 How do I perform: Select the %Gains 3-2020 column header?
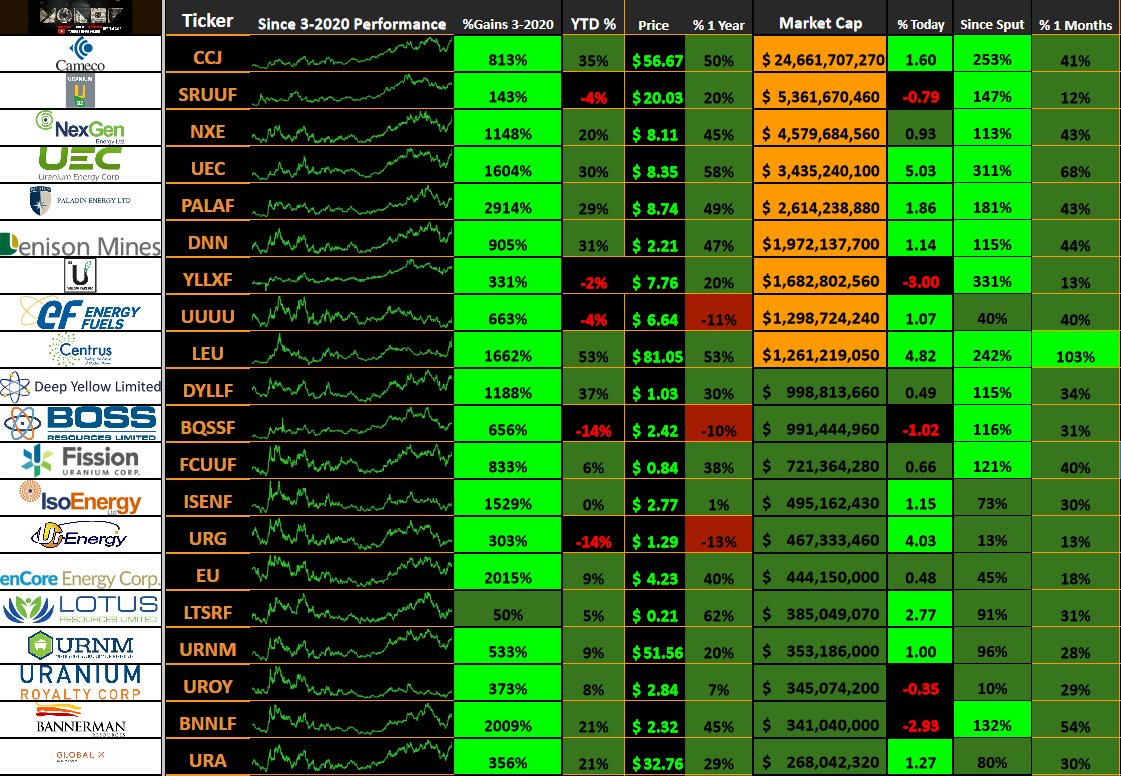(508, 24)
